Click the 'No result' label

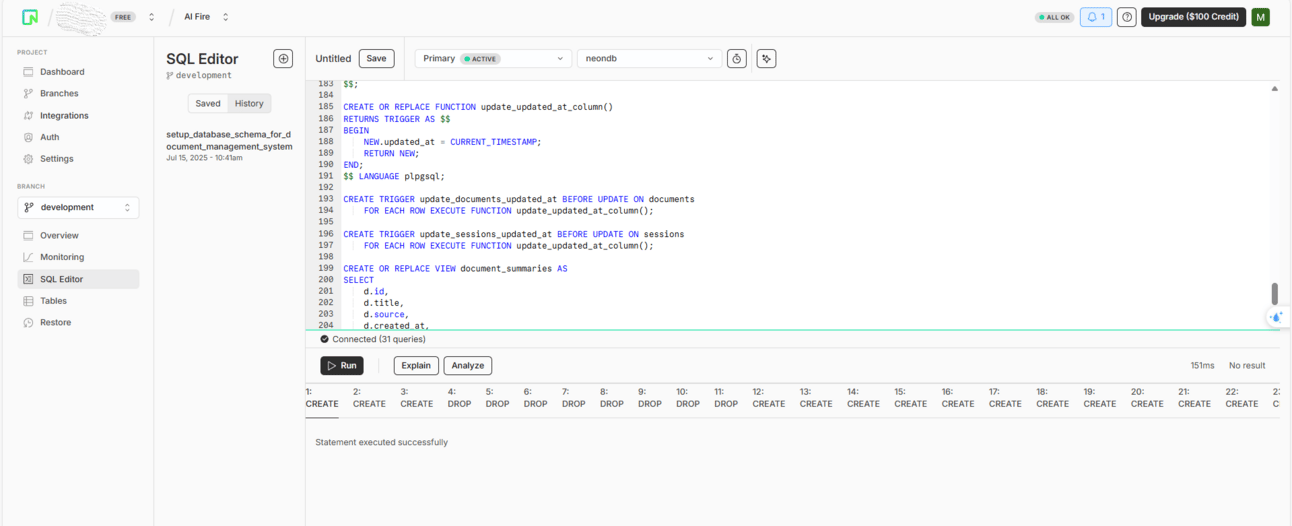tap(1247, 366)
